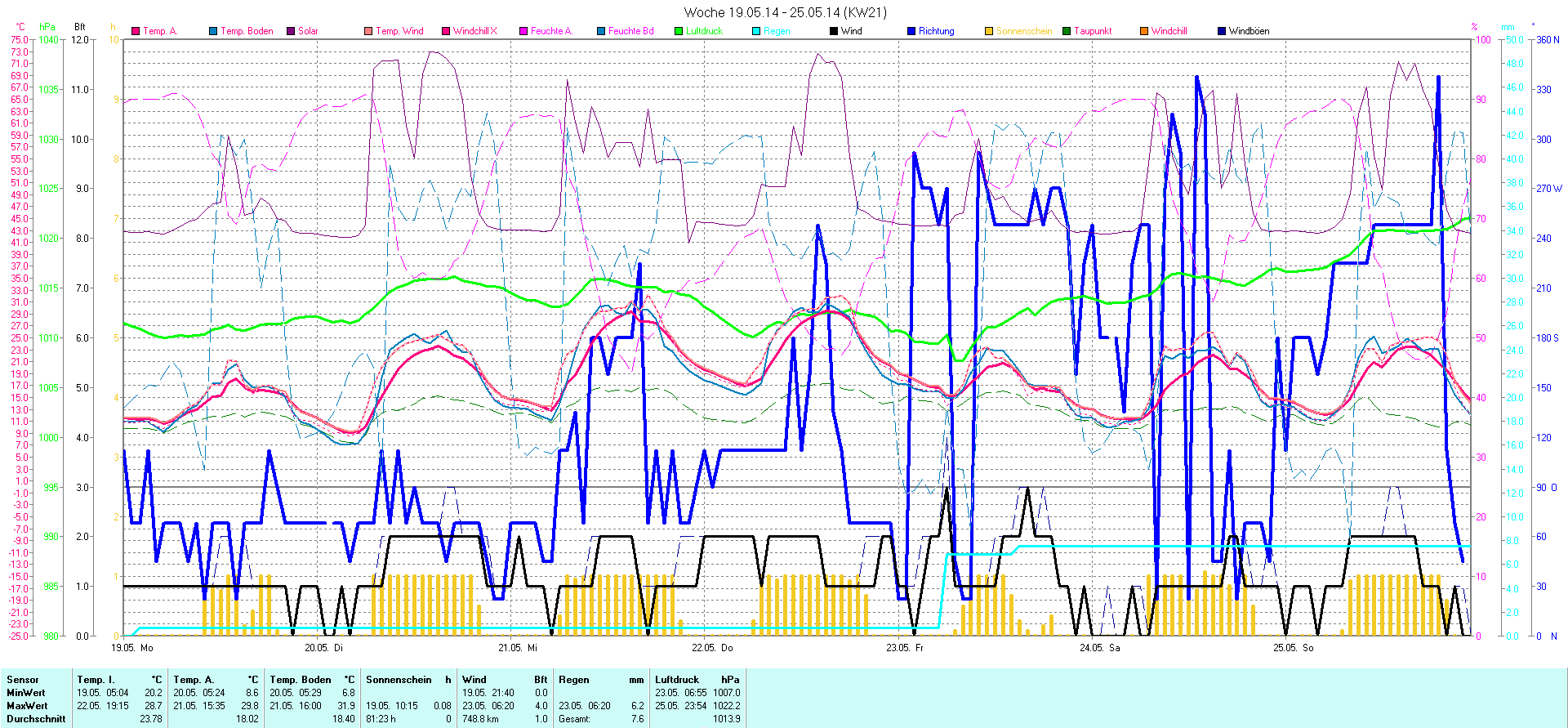Screen dimensions: 1568x728
Task: Select the 23.05. Fr date marker
Action: click(x=905, y=647)
